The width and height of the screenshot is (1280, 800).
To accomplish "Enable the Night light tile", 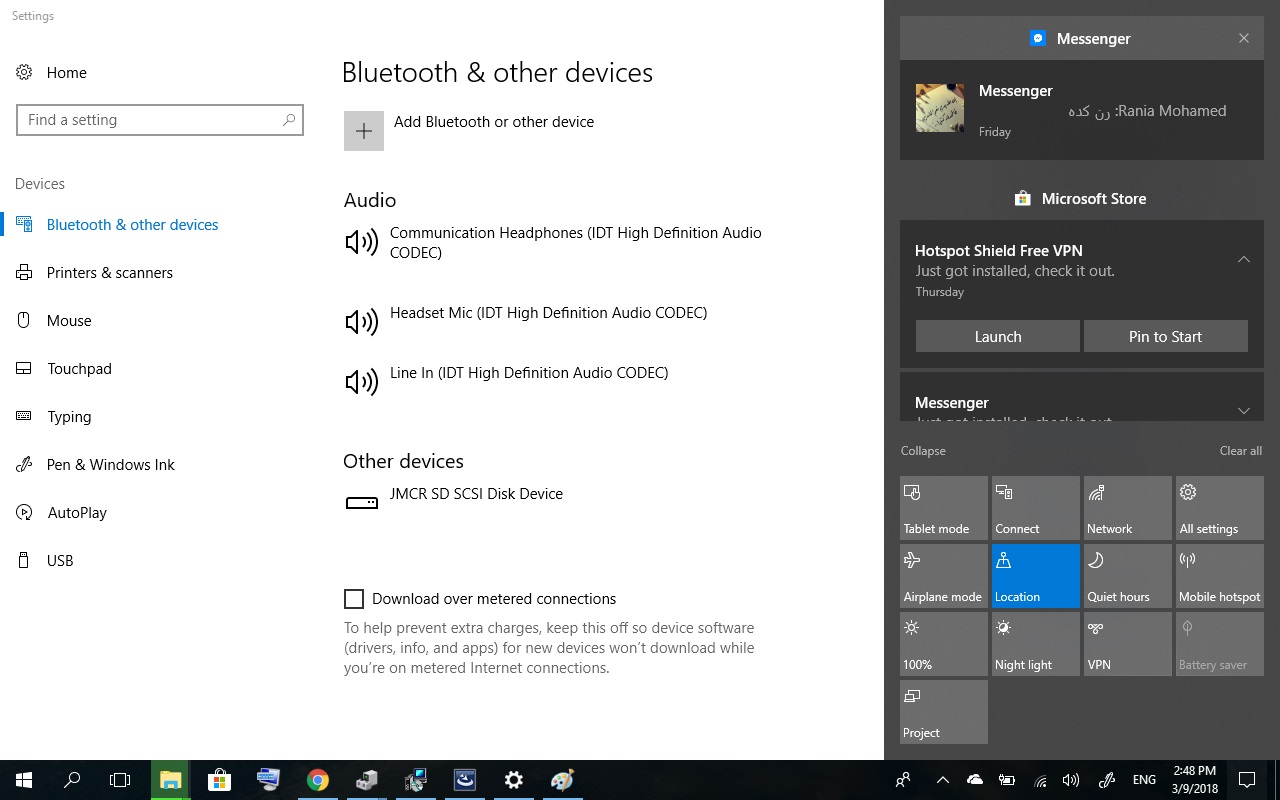I will coord(1035,644).
